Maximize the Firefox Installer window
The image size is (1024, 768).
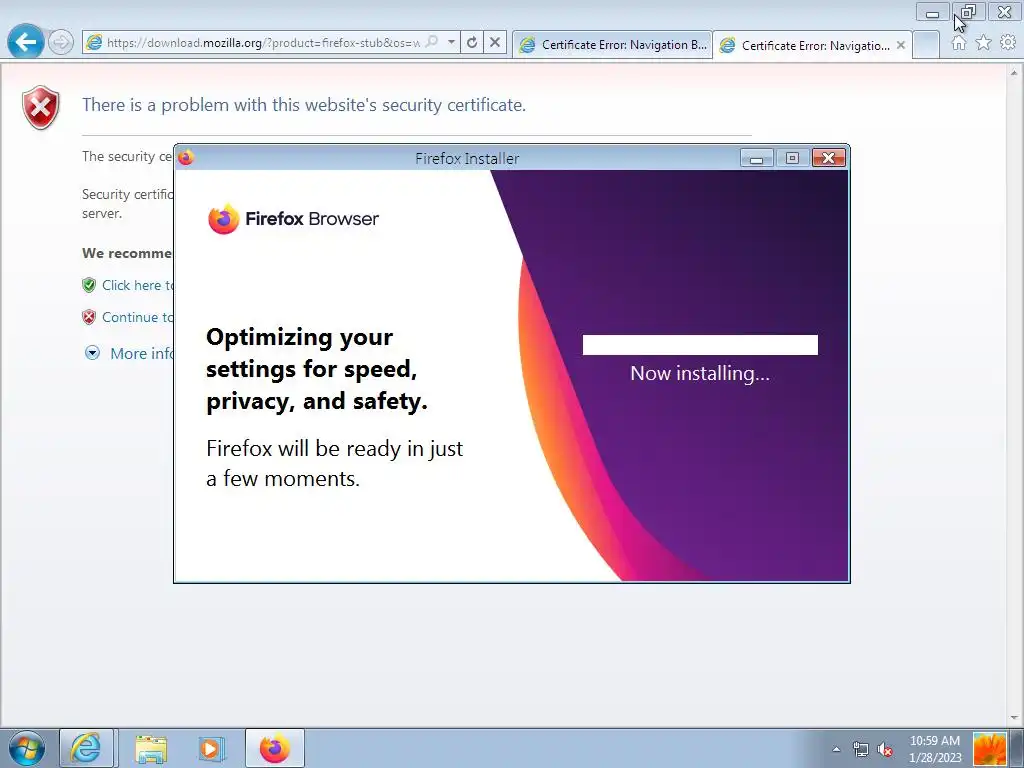pos(792,158)
